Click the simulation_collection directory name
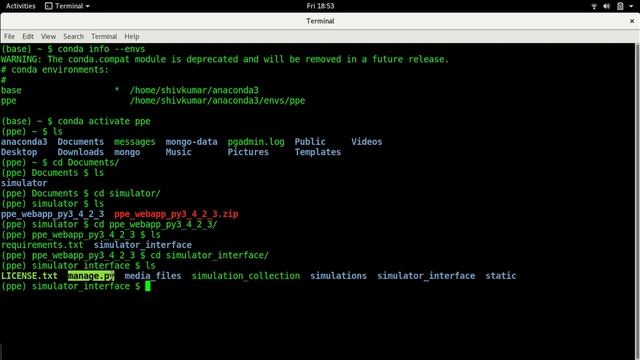Screen dimensions: 640x360 click(x=246, y=276)
